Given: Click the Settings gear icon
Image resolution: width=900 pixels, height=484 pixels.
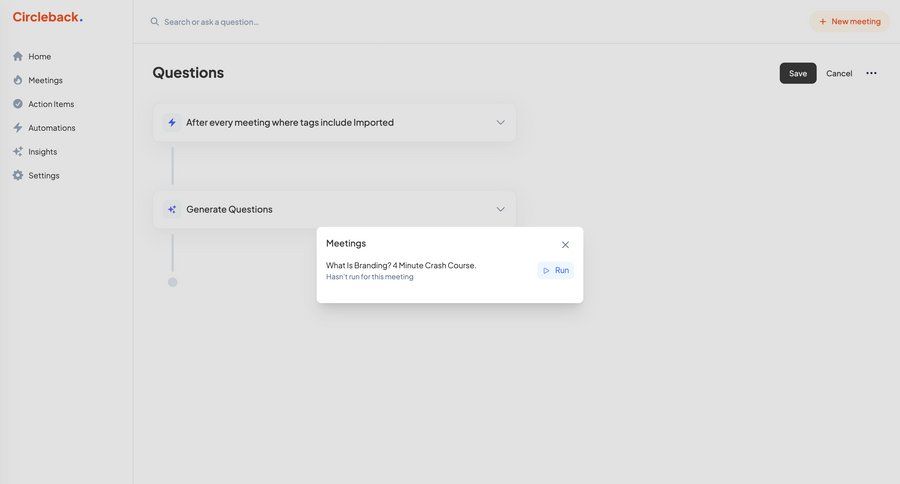Looking at the screenshot, I should click(x=17, y=176).
